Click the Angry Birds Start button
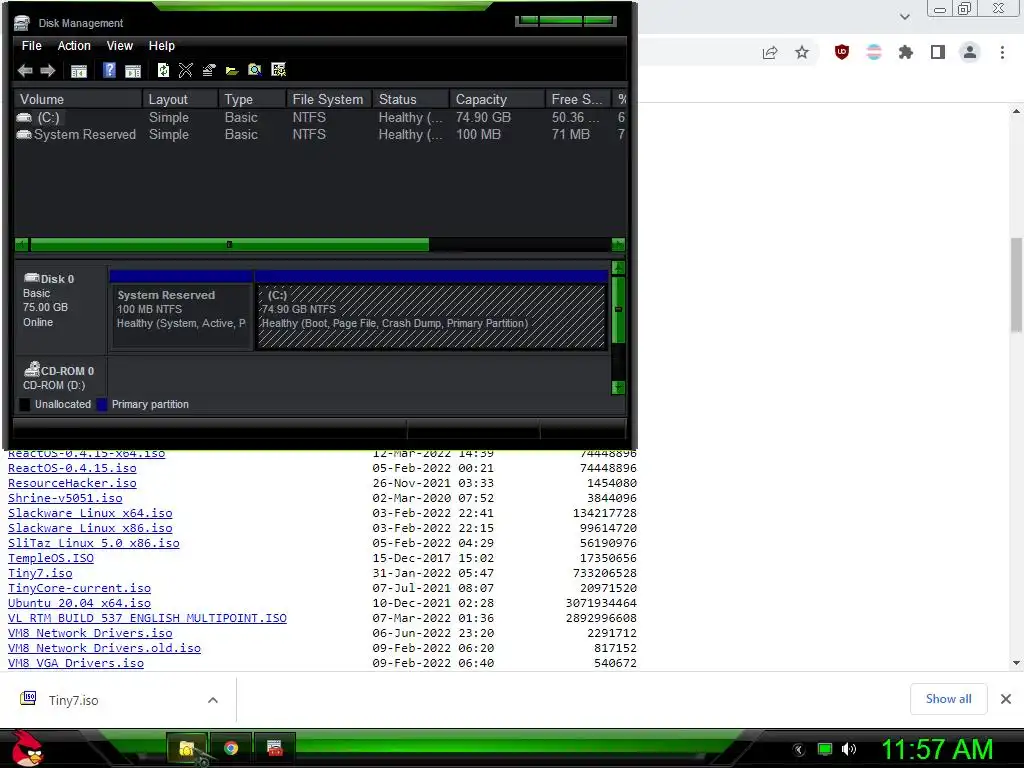This screenshot has height=768, width=1024. [27, 748]
